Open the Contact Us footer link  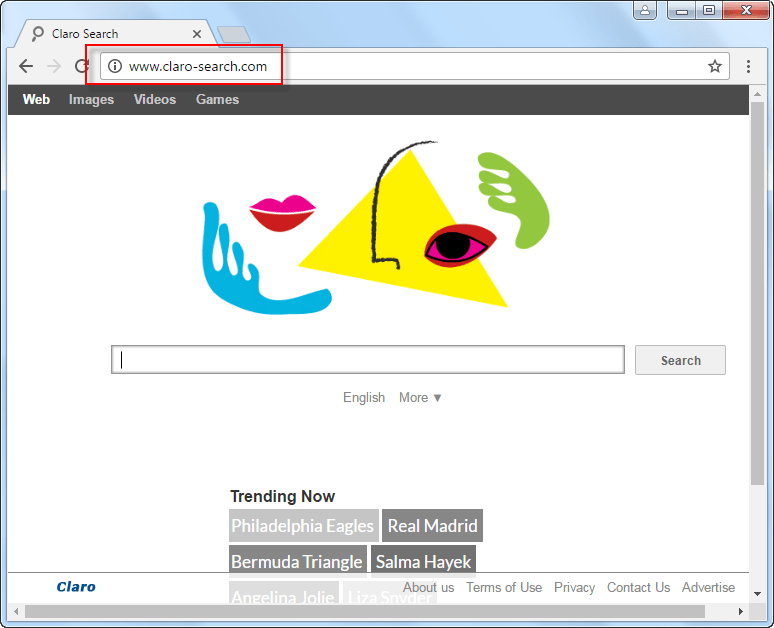point(638,588)
